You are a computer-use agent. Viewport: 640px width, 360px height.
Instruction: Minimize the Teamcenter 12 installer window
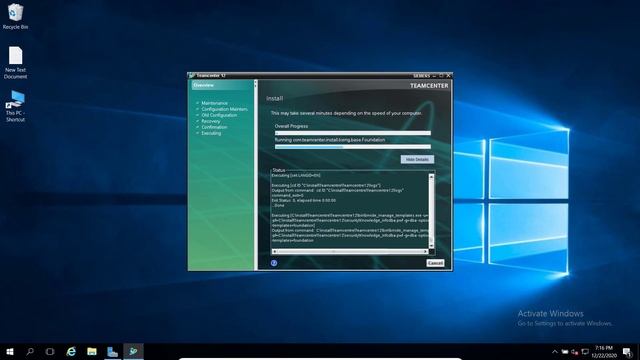tap(434, 76)
